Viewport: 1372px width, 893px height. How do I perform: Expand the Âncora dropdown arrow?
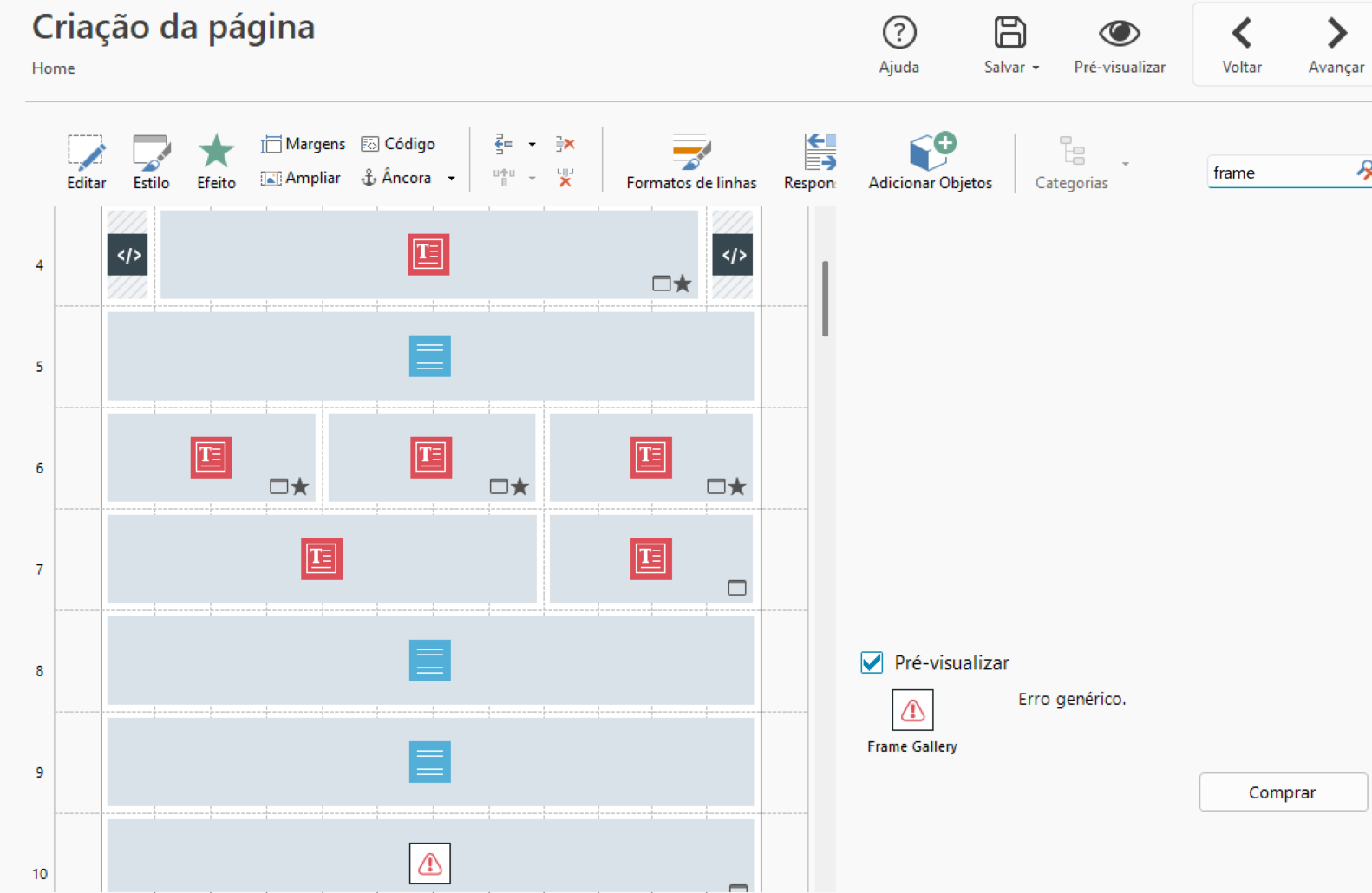(x=451, y=179)
